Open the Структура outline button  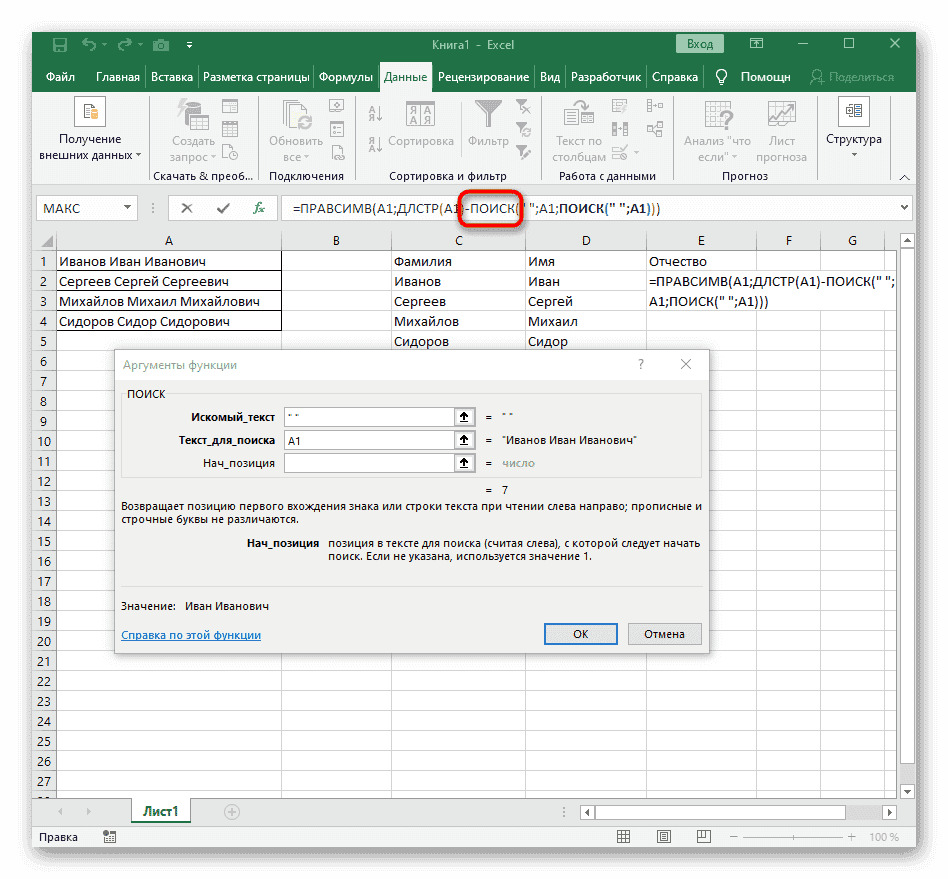853,128
